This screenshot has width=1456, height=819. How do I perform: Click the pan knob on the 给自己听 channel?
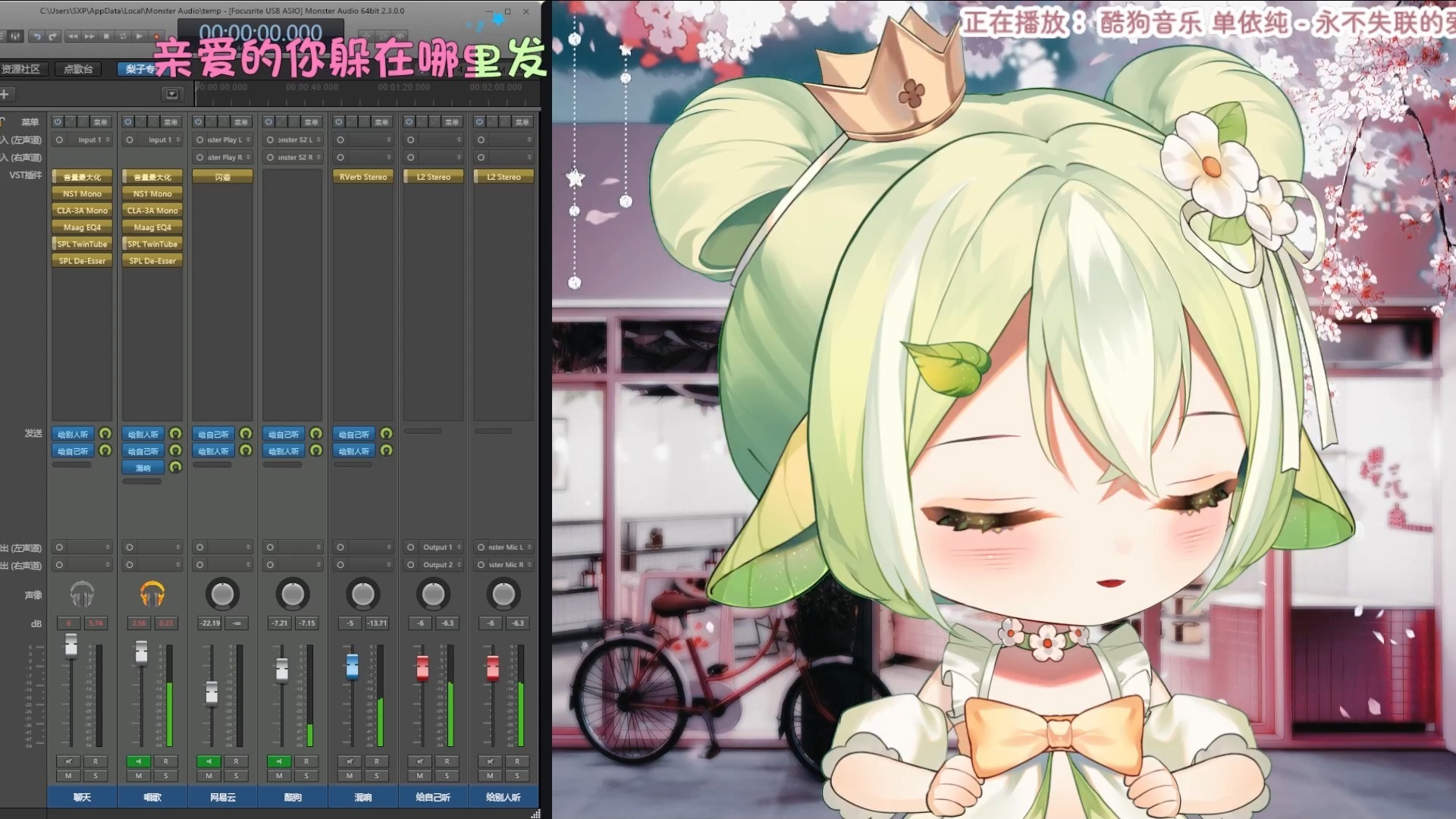click(433, 595)
